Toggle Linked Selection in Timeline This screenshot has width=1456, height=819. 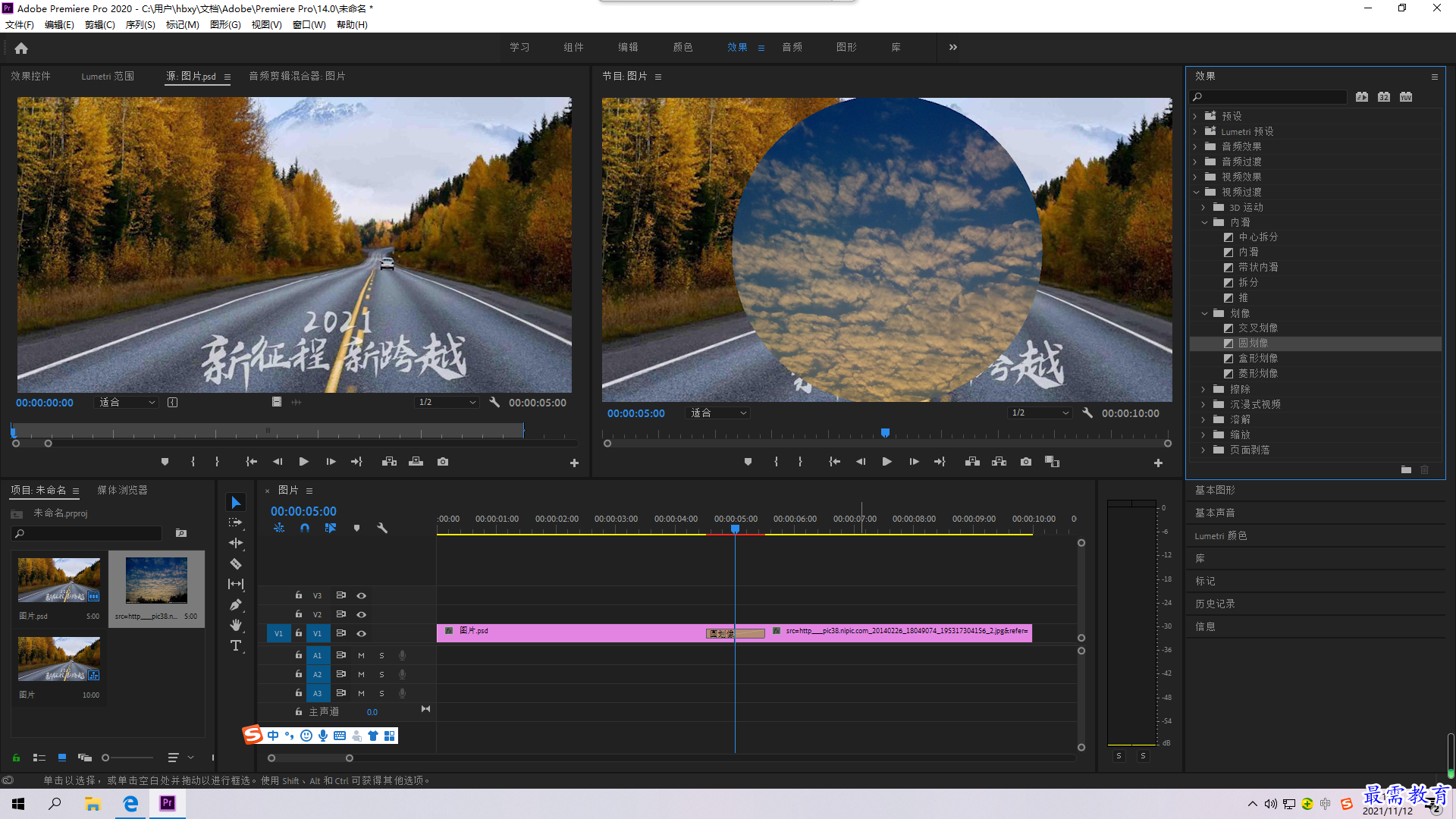coord(331,528)
